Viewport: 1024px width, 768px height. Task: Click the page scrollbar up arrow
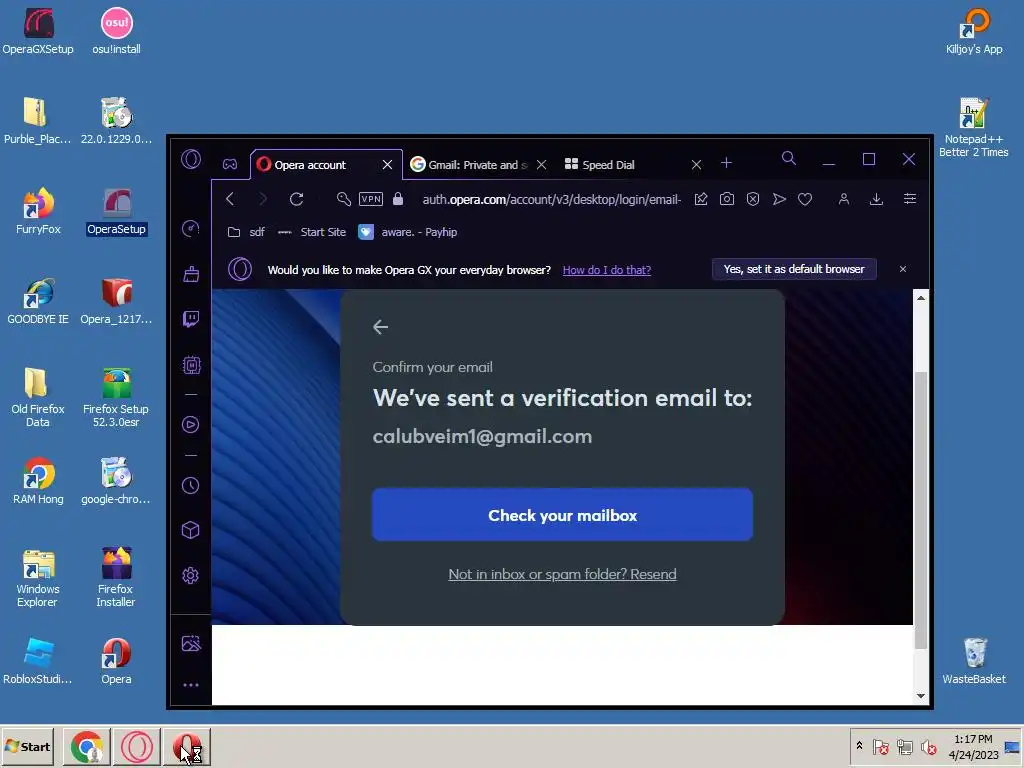coord(921,298)
